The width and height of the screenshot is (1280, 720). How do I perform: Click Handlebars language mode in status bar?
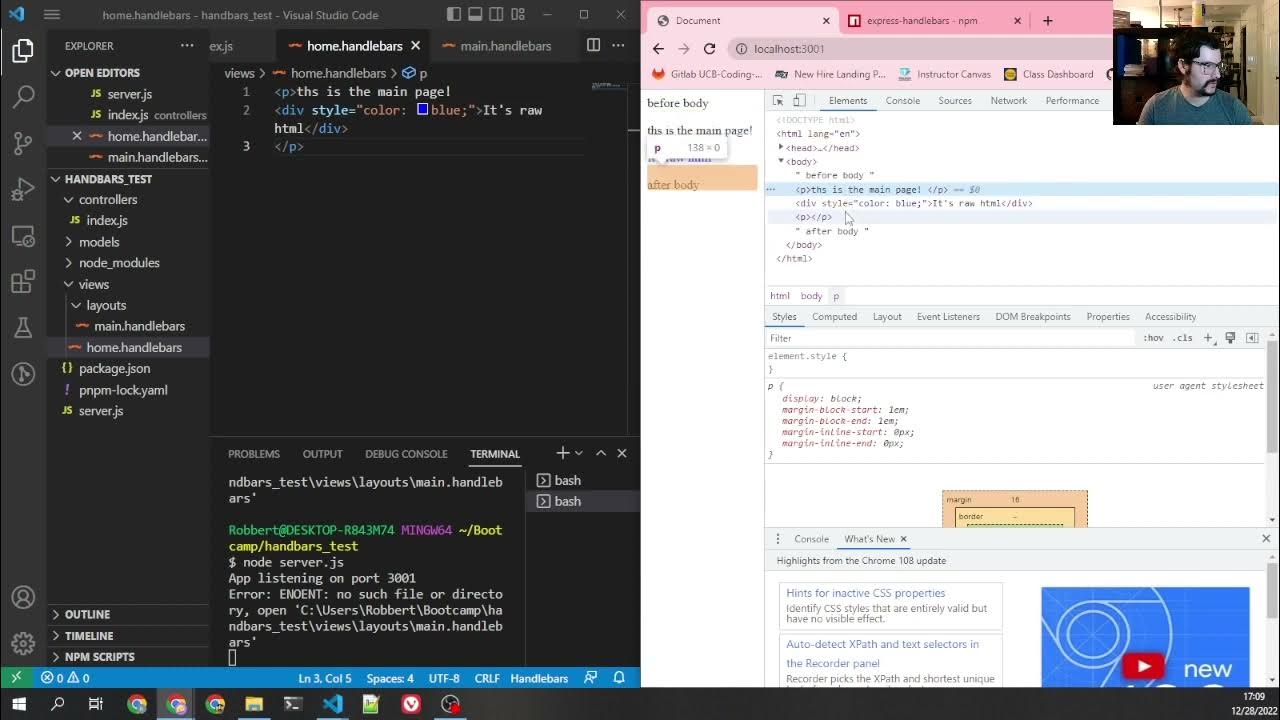539,678
